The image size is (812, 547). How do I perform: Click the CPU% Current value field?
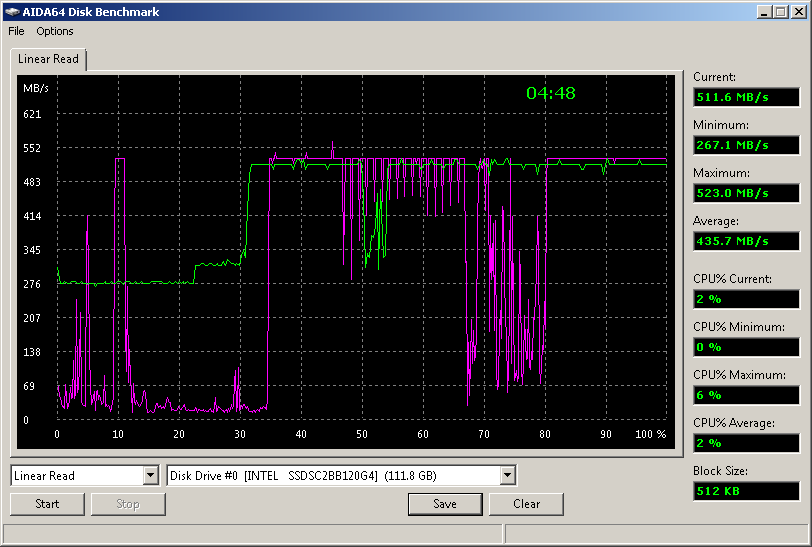[746, 299]
